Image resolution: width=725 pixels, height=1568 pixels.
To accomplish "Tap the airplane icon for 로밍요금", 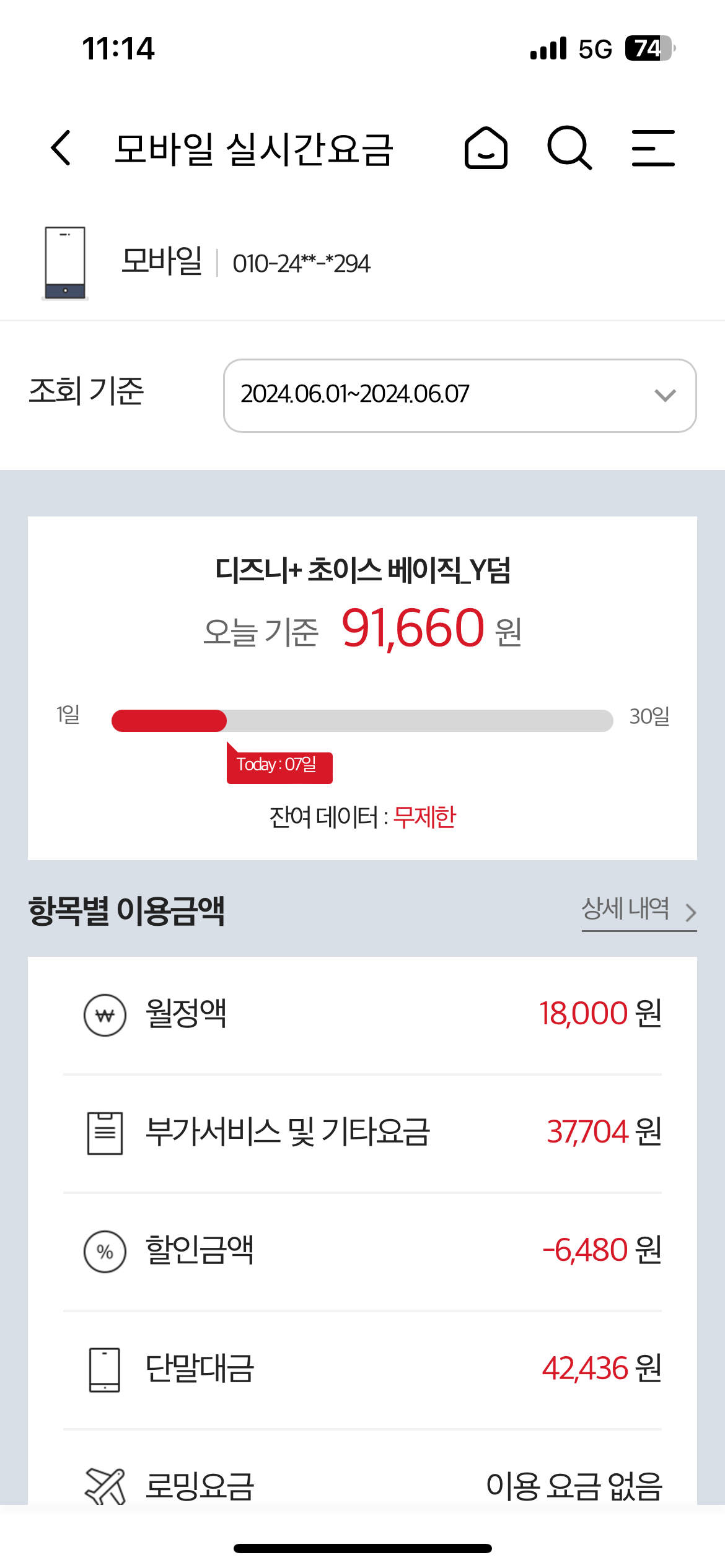I will point(105,1486).
